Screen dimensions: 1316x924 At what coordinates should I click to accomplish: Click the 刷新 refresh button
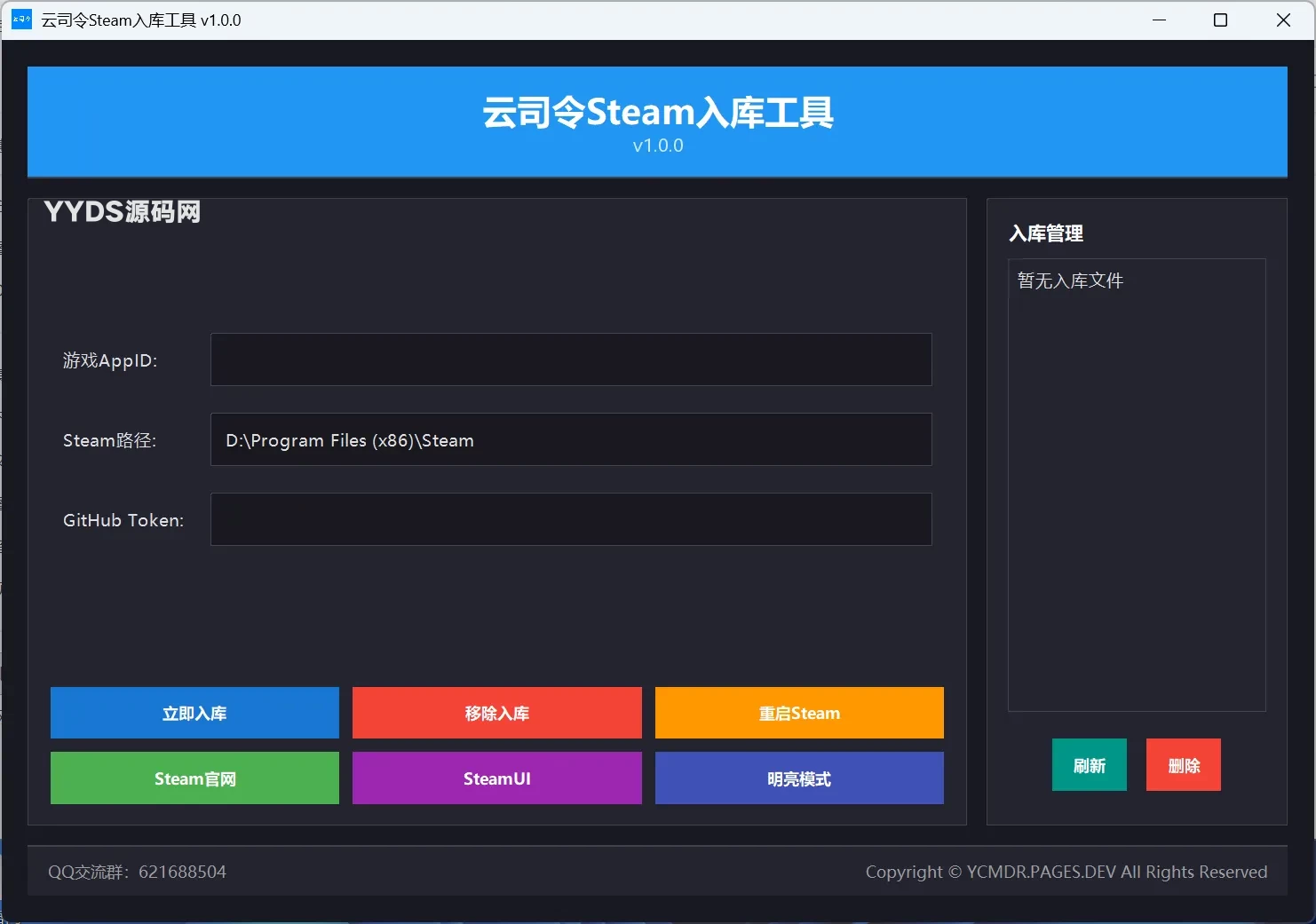click(x=1089, y=764)
